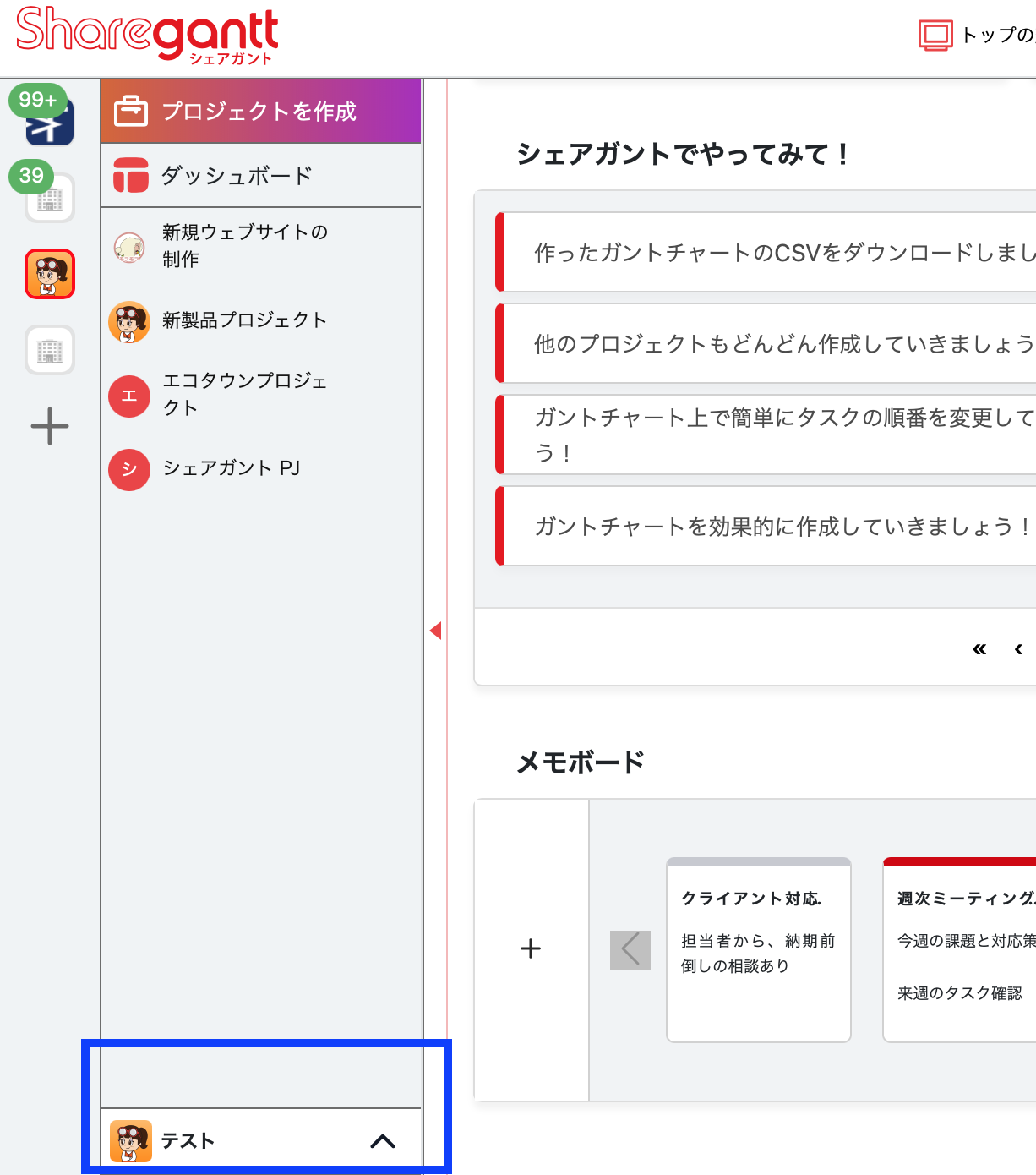Go to previous page with single arrow
Screen dimensions: 1036x1175
(x=1018, y=649)
